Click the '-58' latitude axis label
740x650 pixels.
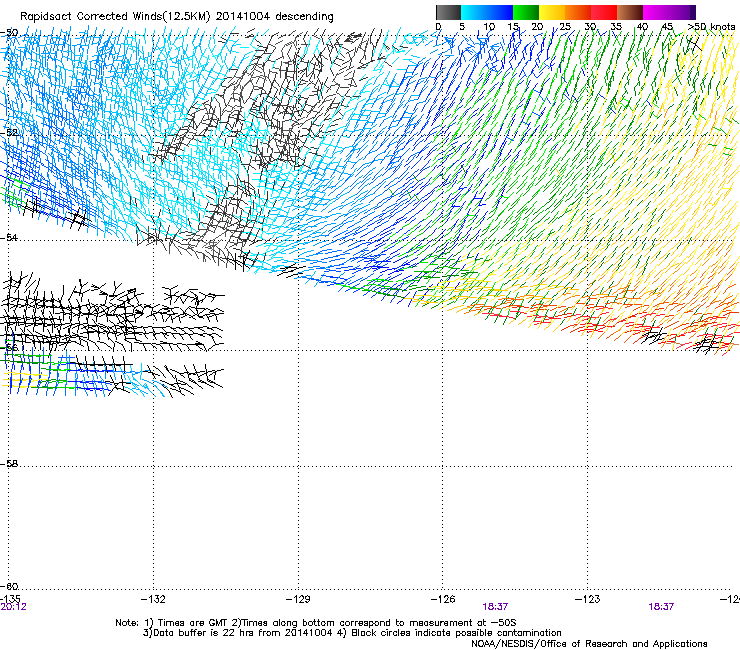9,464
